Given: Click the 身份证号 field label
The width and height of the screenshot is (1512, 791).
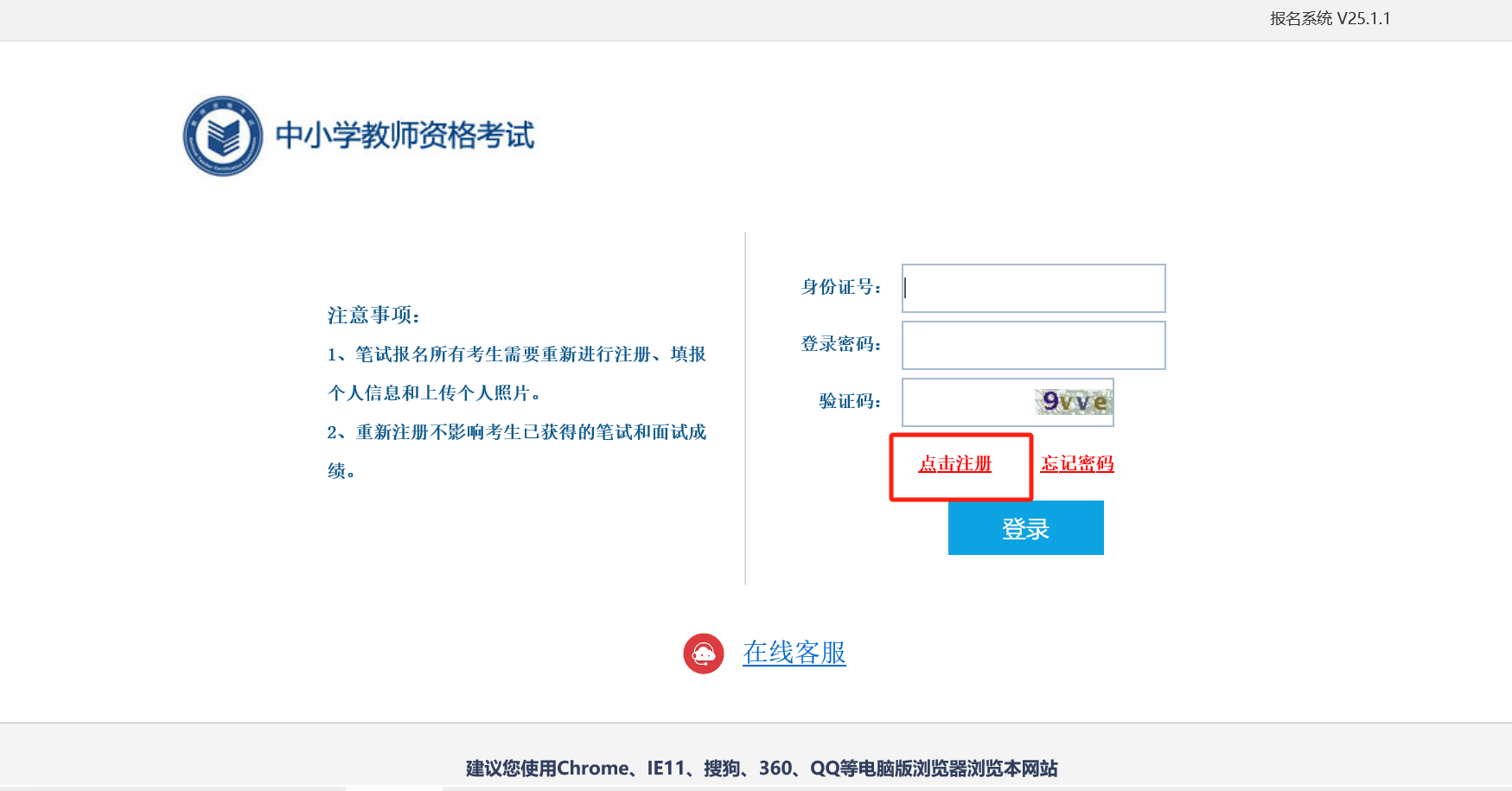Looking at the screenshot, I should [840, 287].
